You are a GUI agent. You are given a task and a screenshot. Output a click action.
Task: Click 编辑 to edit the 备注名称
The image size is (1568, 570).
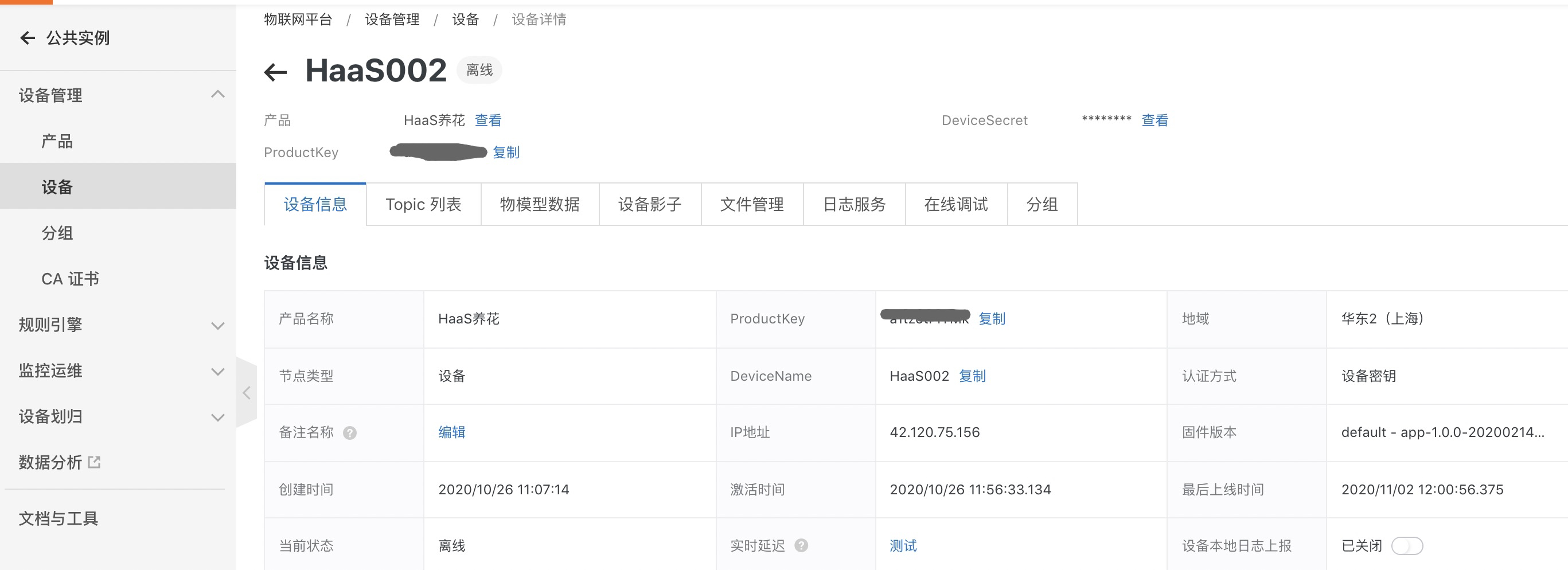[x=452, y=432]
